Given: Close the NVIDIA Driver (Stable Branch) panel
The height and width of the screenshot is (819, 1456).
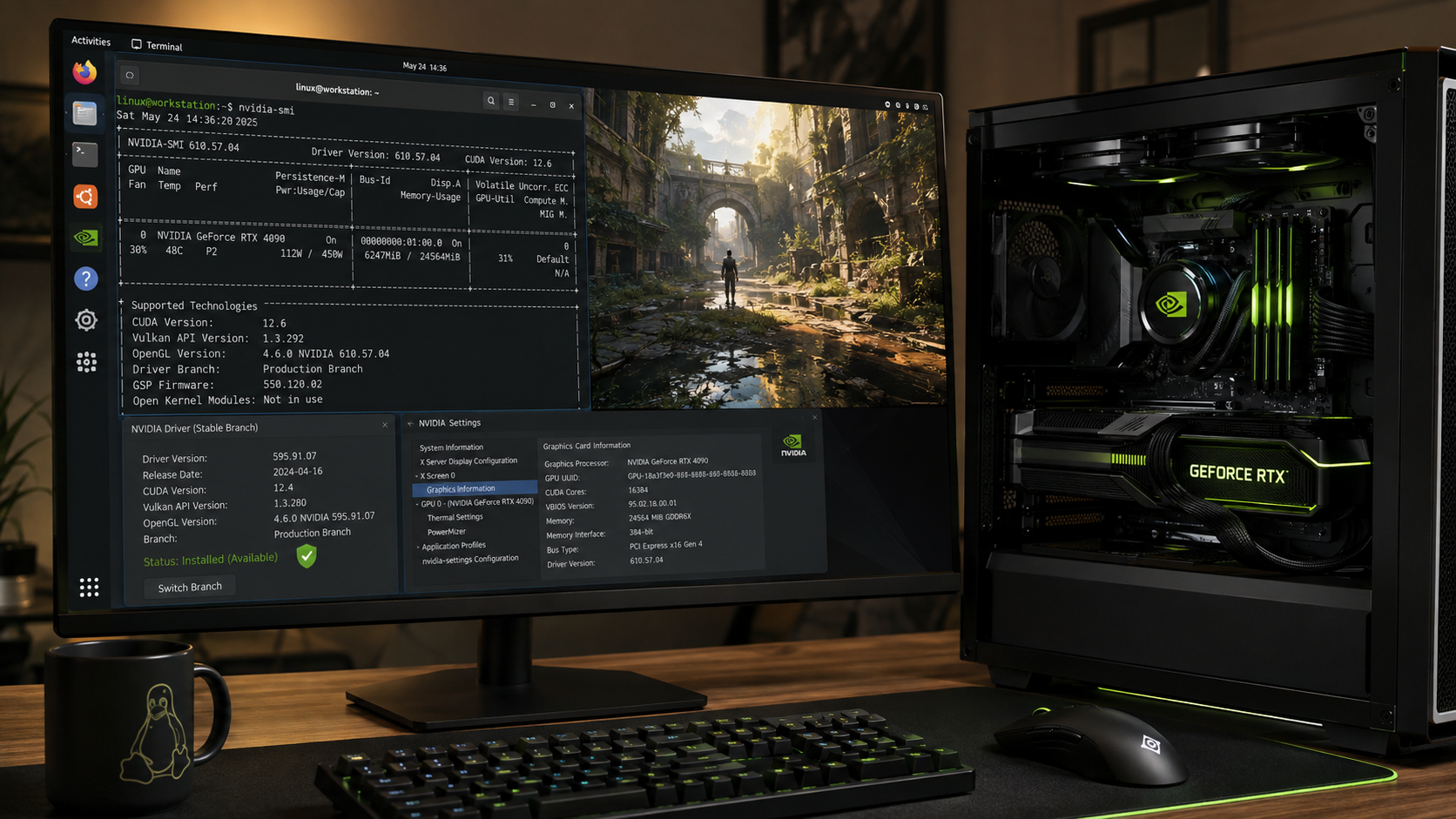Looking at the screenshot, I should 385,426.
